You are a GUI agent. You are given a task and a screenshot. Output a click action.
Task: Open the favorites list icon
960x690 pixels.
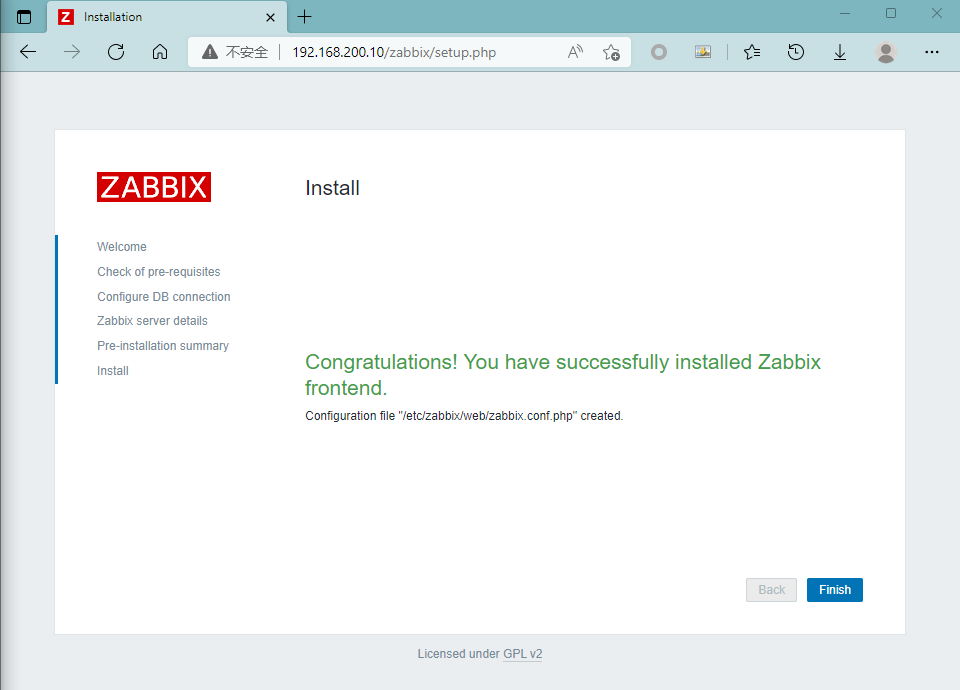752,52
